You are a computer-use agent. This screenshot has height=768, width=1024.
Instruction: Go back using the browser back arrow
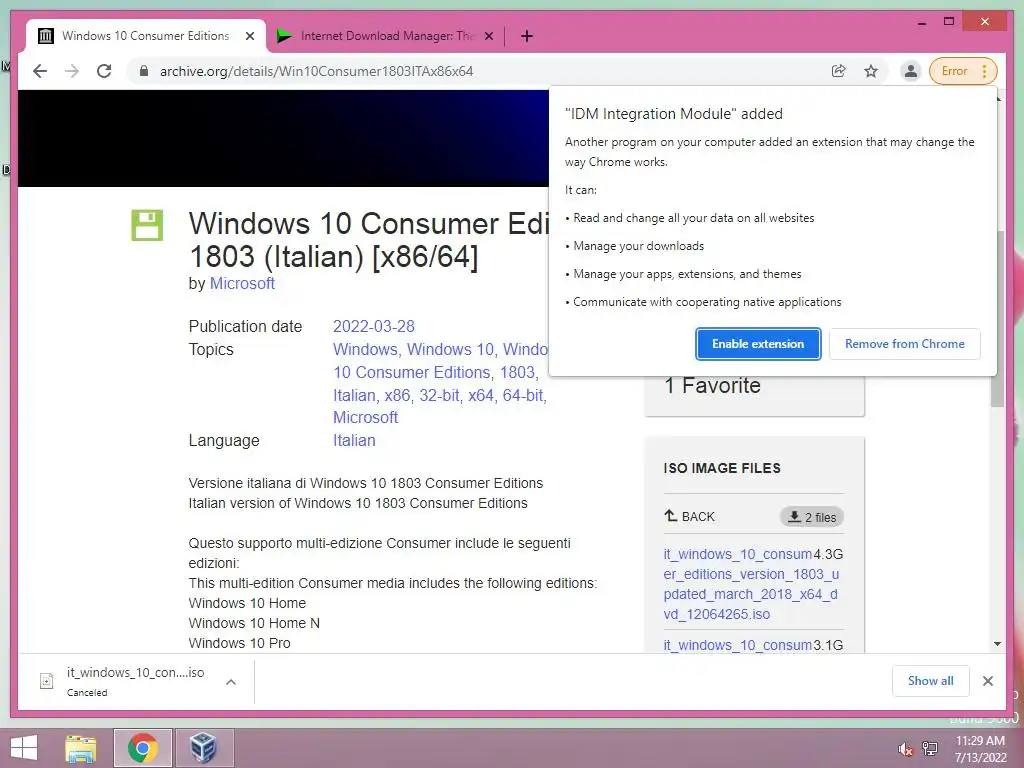tap(40, 71)
